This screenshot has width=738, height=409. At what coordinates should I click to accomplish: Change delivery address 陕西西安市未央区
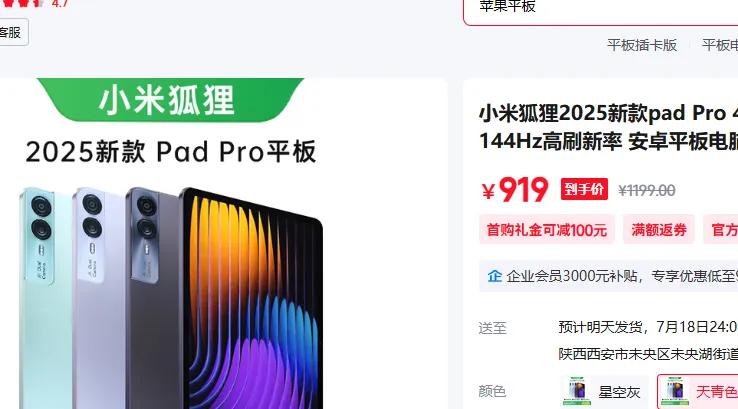tap(648, 354)
